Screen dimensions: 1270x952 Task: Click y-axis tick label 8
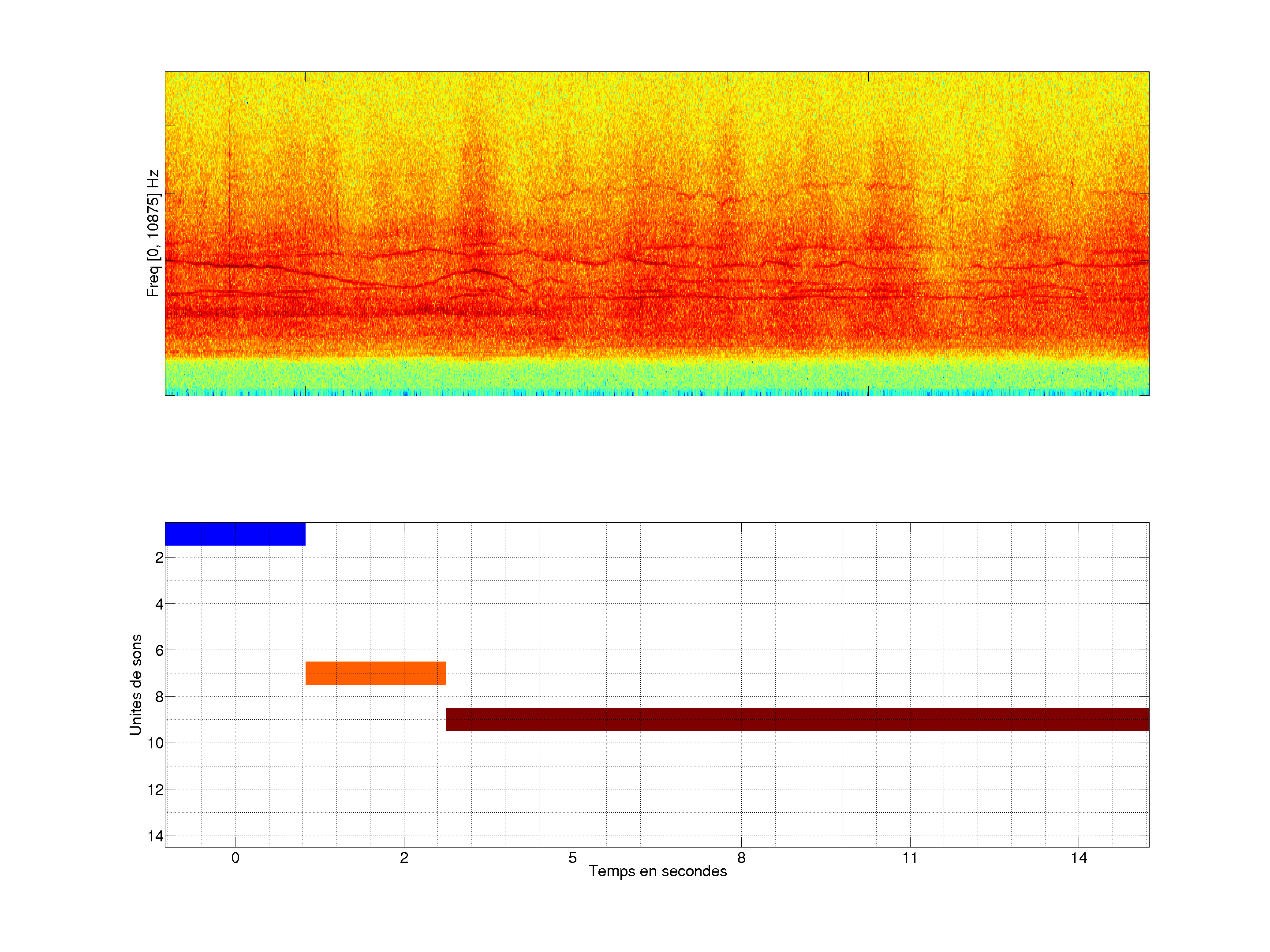coord(159,697)
